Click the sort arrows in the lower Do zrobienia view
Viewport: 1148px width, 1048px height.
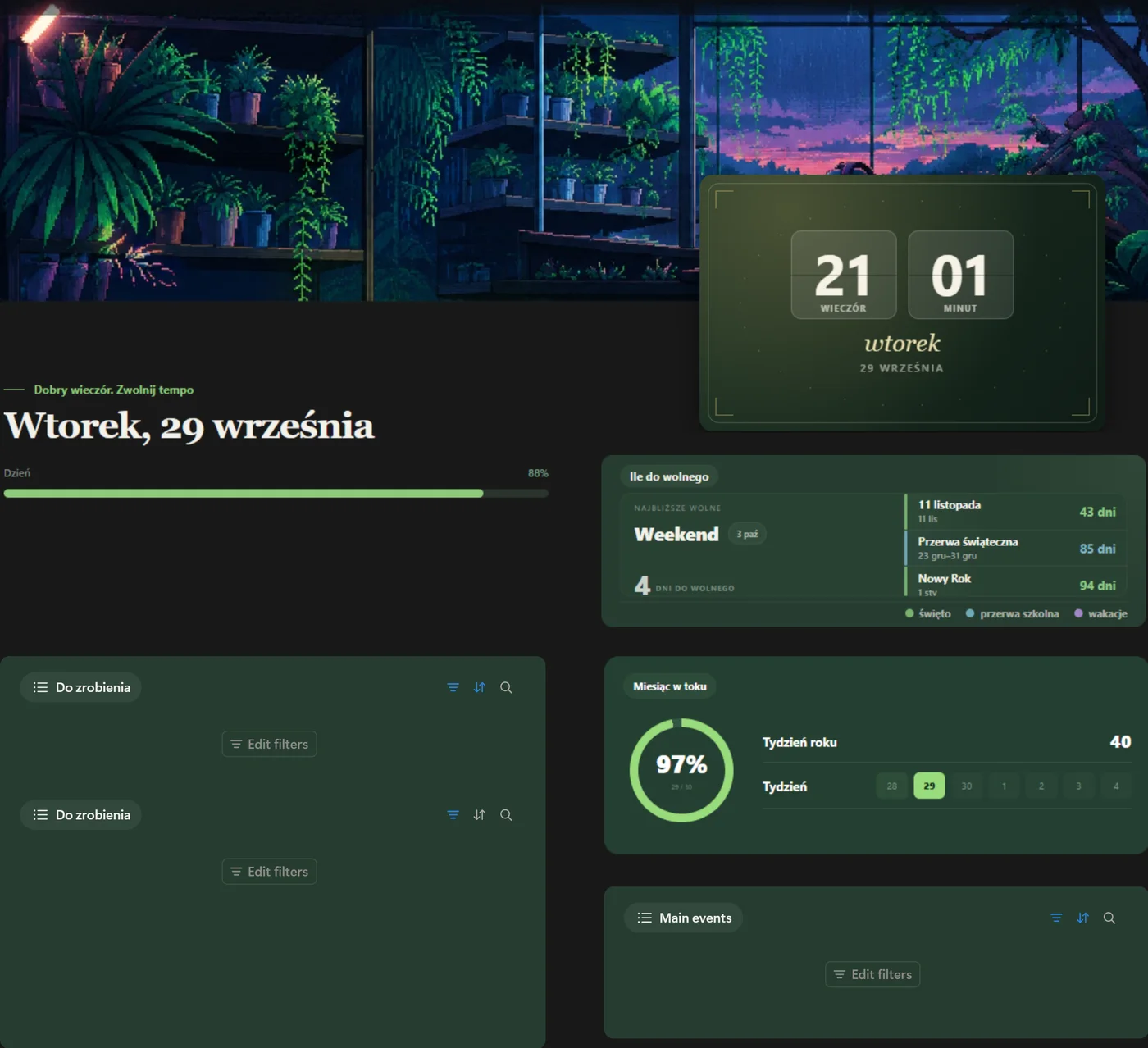coord(480,814)
